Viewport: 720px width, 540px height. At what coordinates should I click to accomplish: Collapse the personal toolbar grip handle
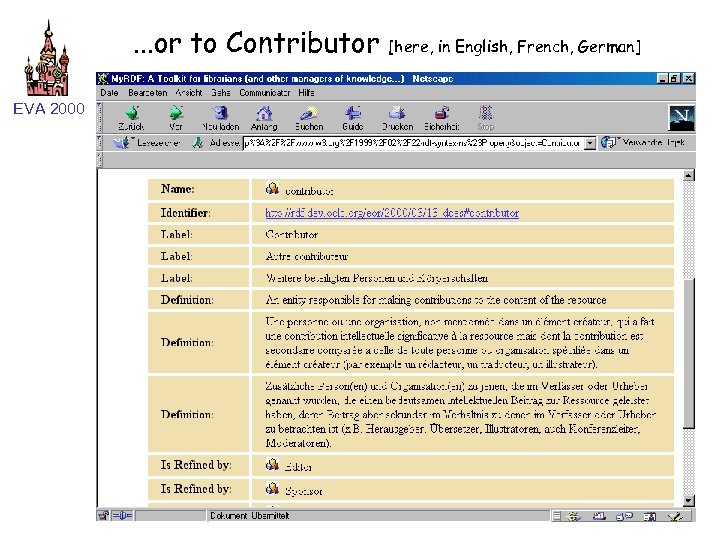[x=99, y=159]
